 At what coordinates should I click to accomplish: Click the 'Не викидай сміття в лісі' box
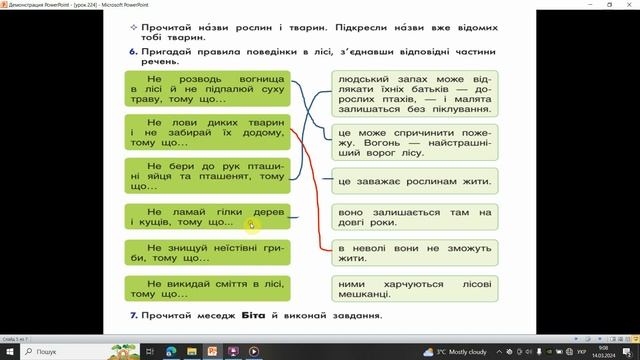[207, 289]
